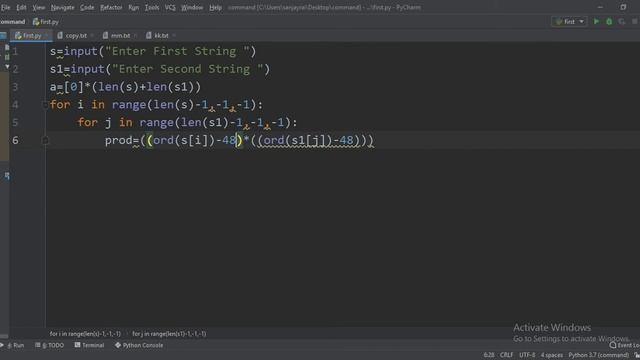This screenshot has width=640, height=360.
Task: Toggle the fold marker on line 6
Action: [x=45, y=140]
